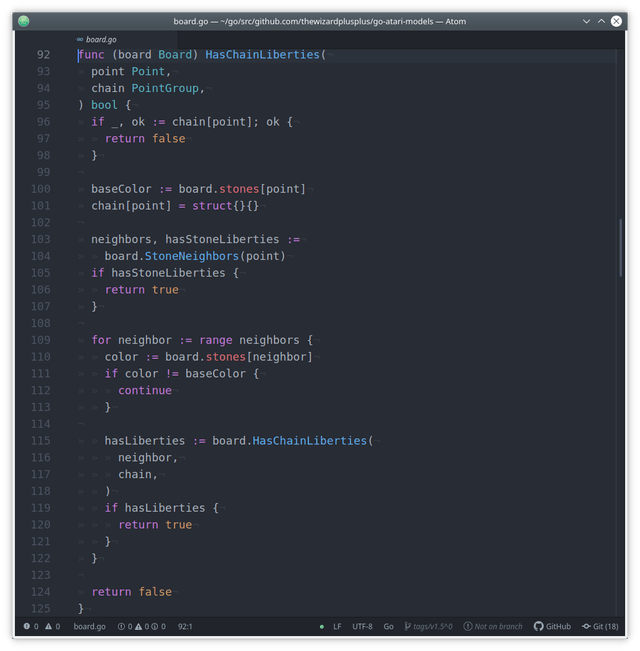Click the Not on branch status indicator
The image size is (640, 651).
(493, 626)
